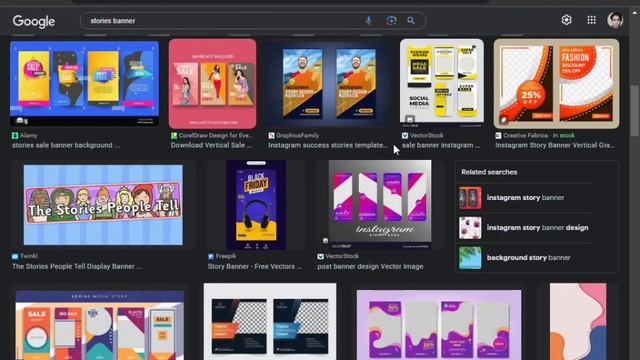Open 'Story Banner - Free Vectors ...' title
640x360 pixels.
pyautogui.click(x=255, y=266)
